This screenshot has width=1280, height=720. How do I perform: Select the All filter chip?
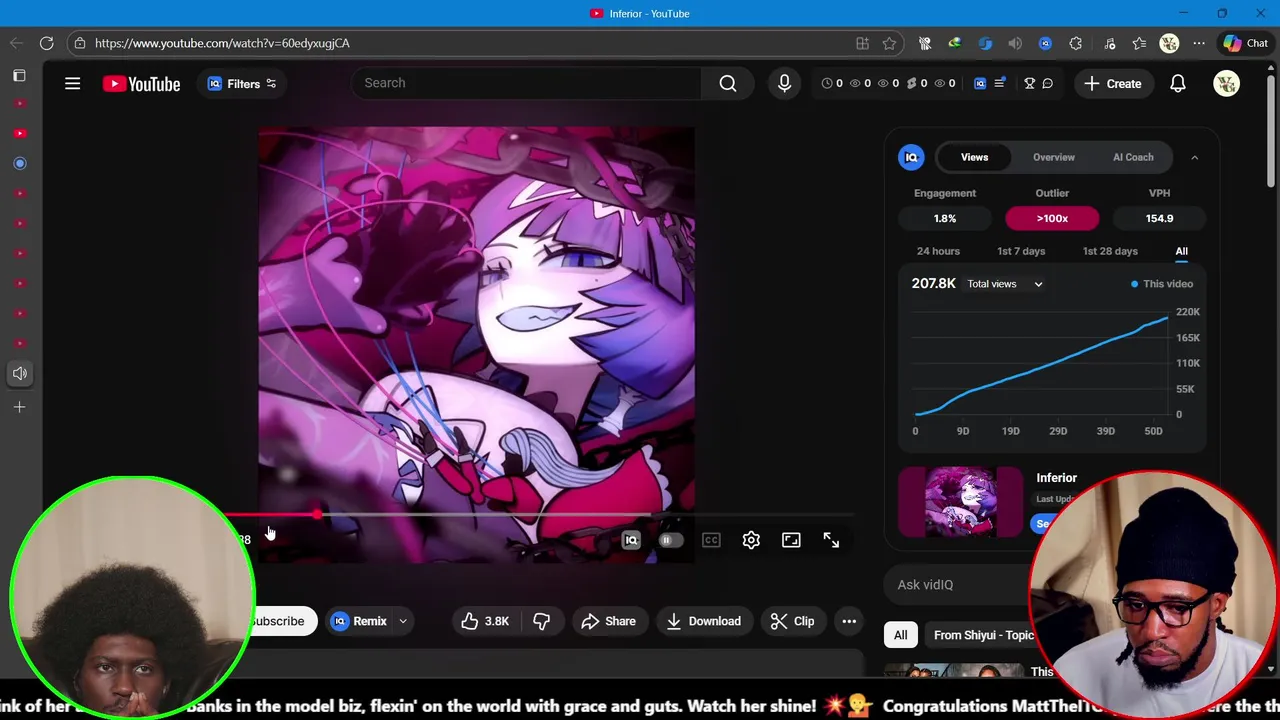pyautogui.click(x=900, y=635)
